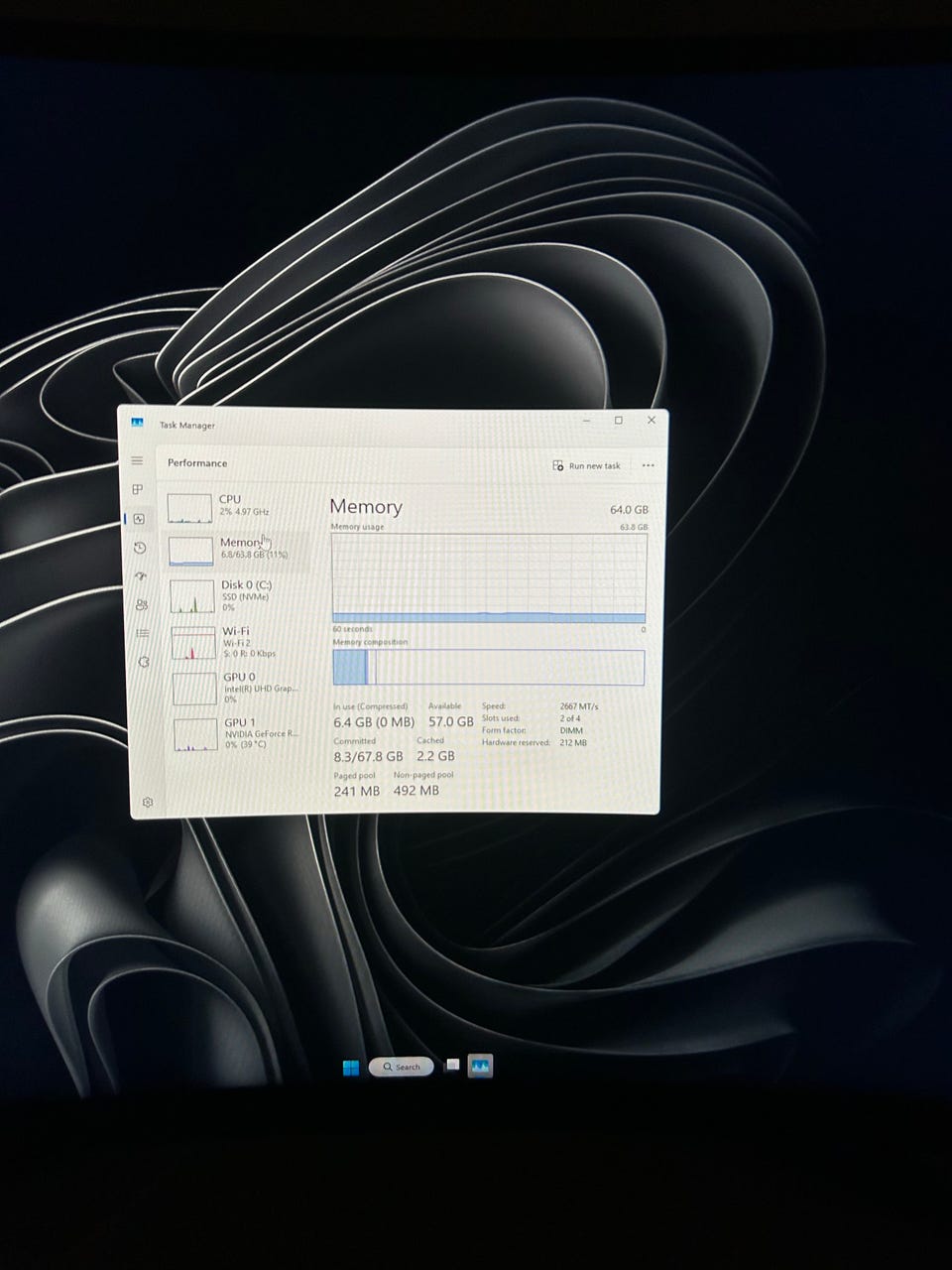
Task: Click Run new task button
Action: pos(587,465)
